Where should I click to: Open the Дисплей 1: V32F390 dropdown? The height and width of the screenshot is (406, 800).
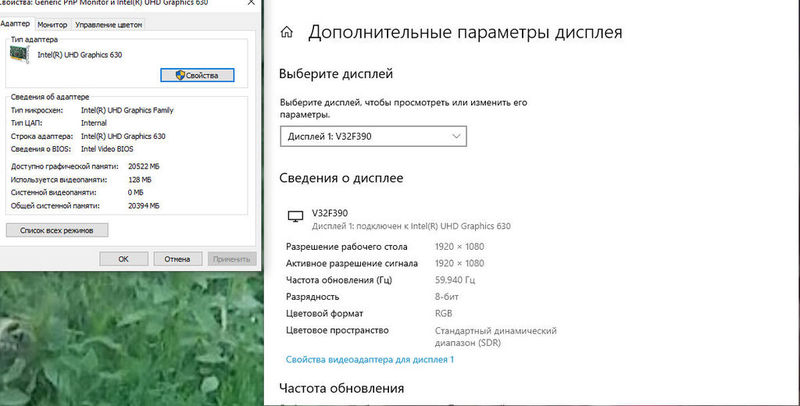372,135
